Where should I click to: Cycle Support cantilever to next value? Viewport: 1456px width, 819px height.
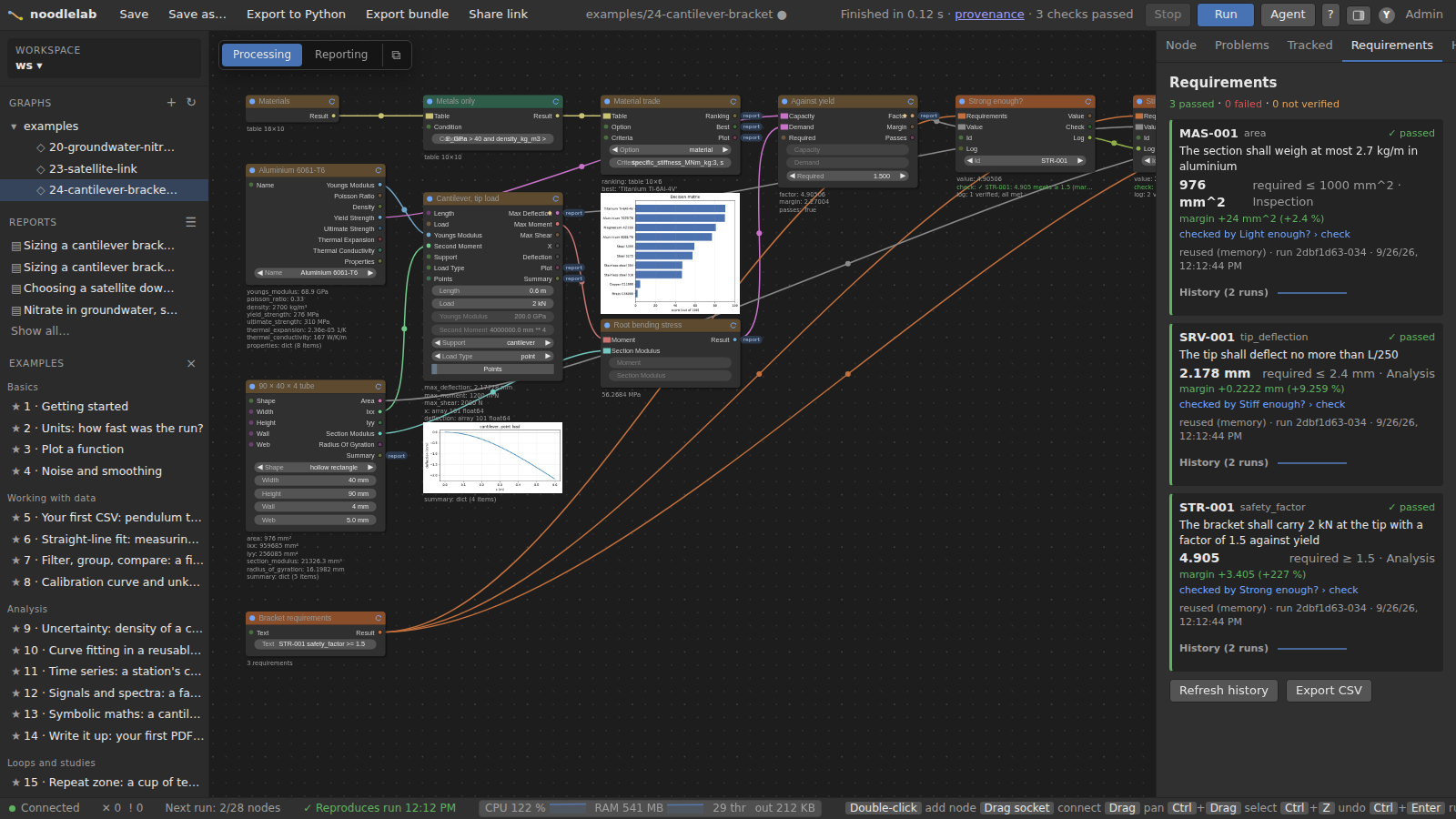548,343
